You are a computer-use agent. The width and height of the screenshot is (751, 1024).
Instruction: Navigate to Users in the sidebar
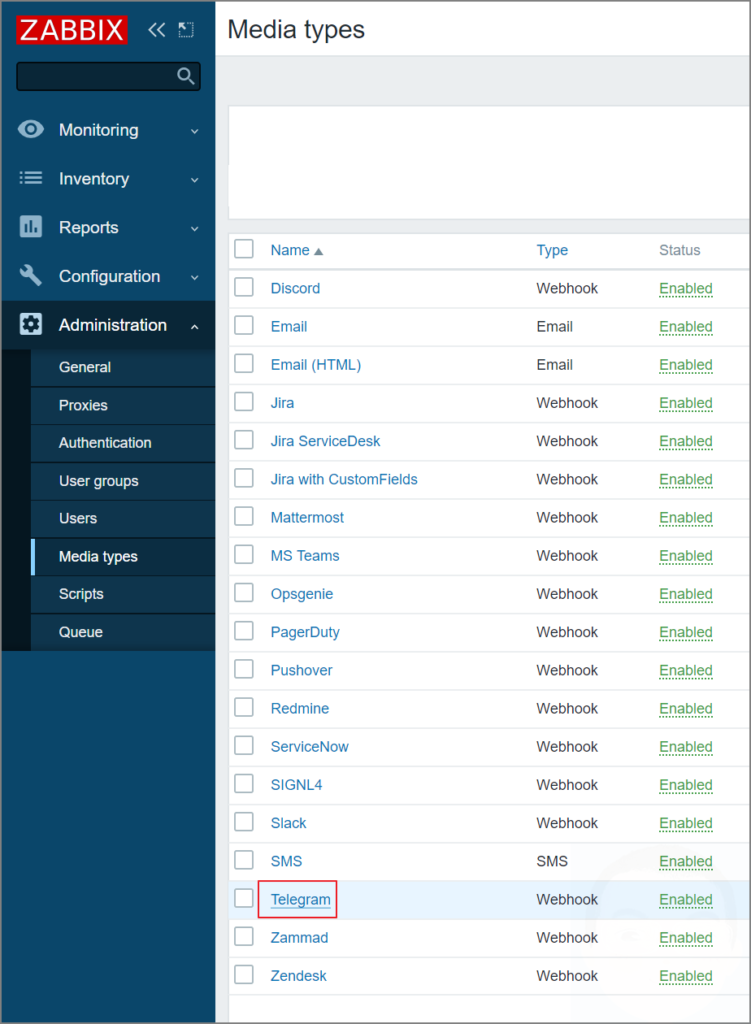tap(81, 519)
